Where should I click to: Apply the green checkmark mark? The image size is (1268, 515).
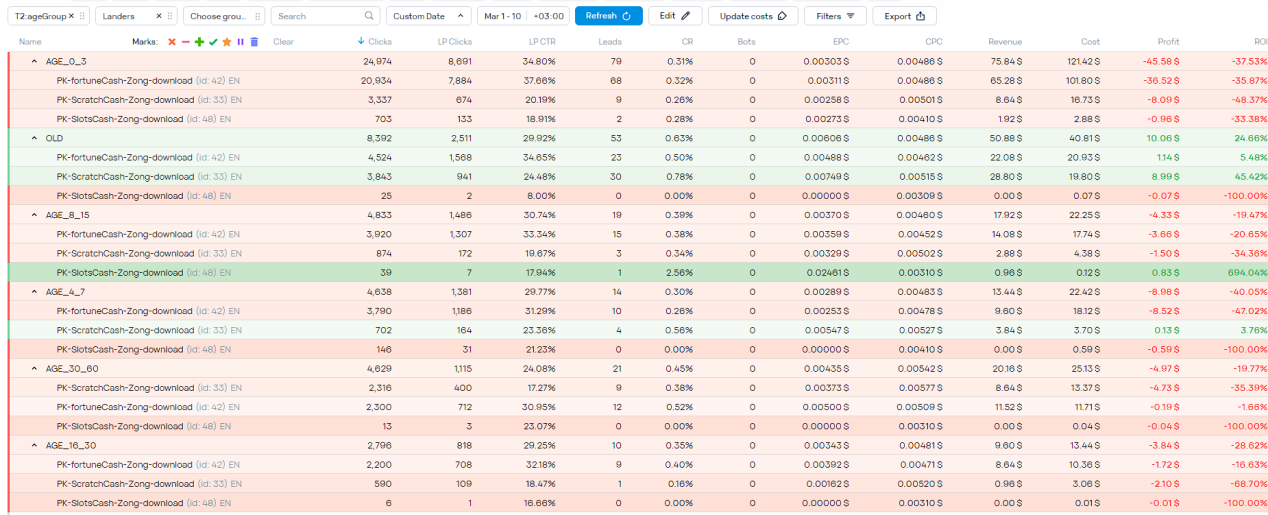213,42
